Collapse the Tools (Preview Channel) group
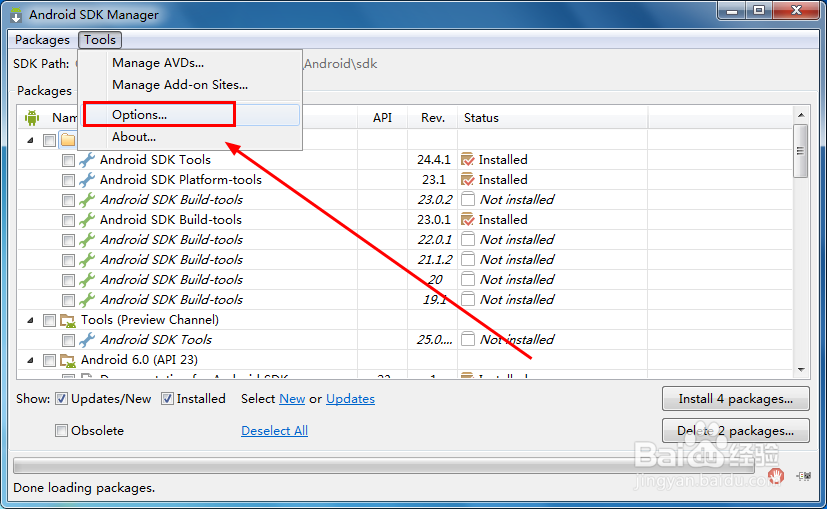Viewport: 827px width, 509px height. click(x=31, y=320)
